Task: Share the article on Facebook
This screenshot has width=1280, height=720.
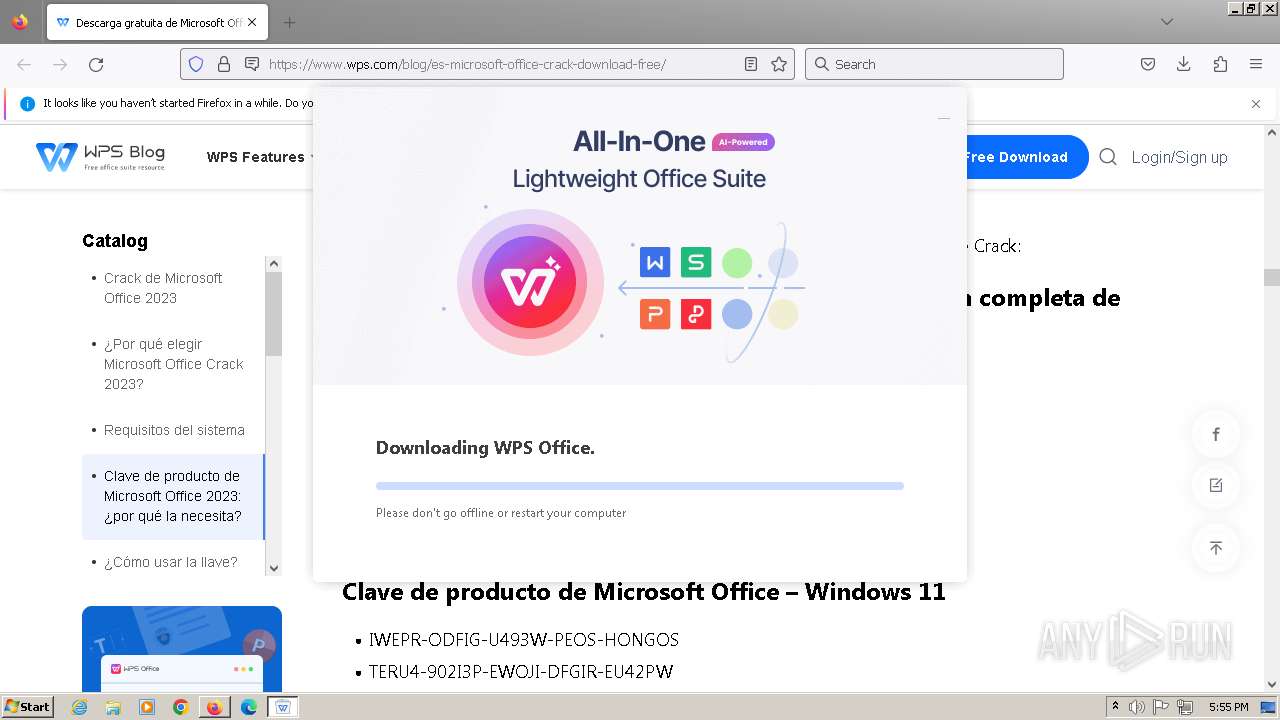Action: [1216, 434]
